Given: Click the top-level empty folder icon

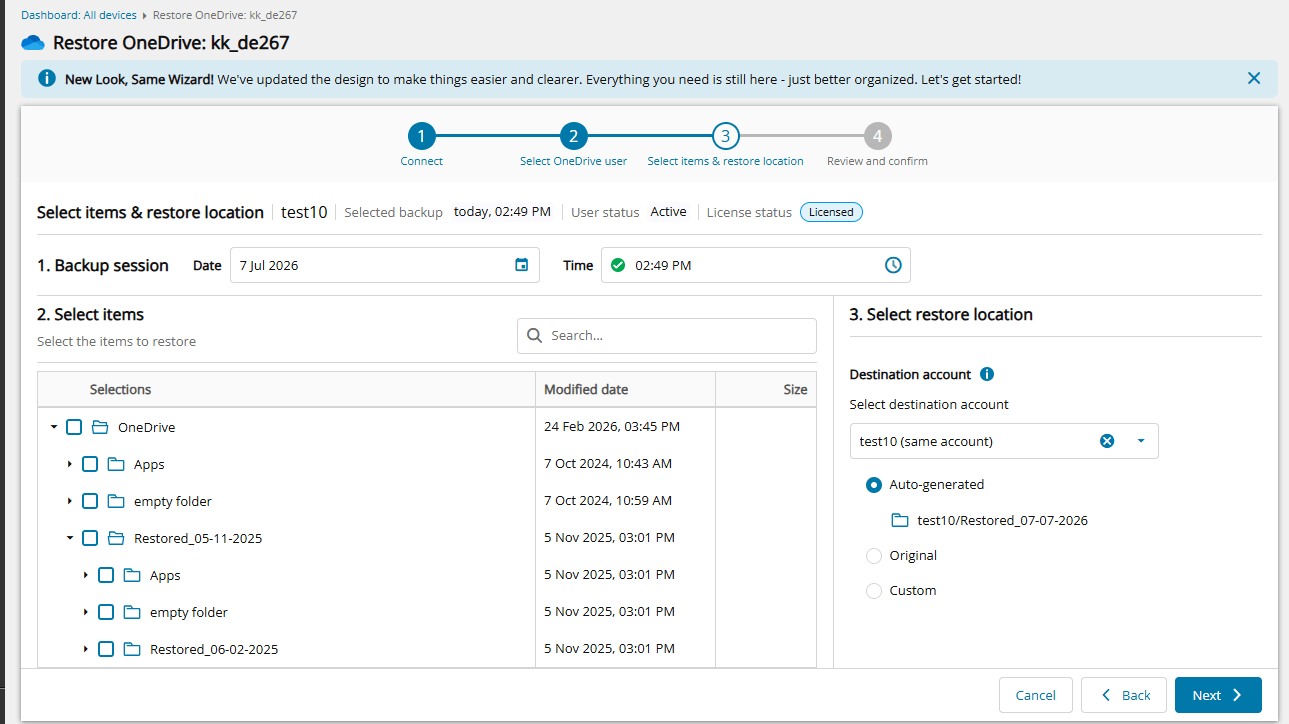Looking at the screenshot, I should (116, 501).
